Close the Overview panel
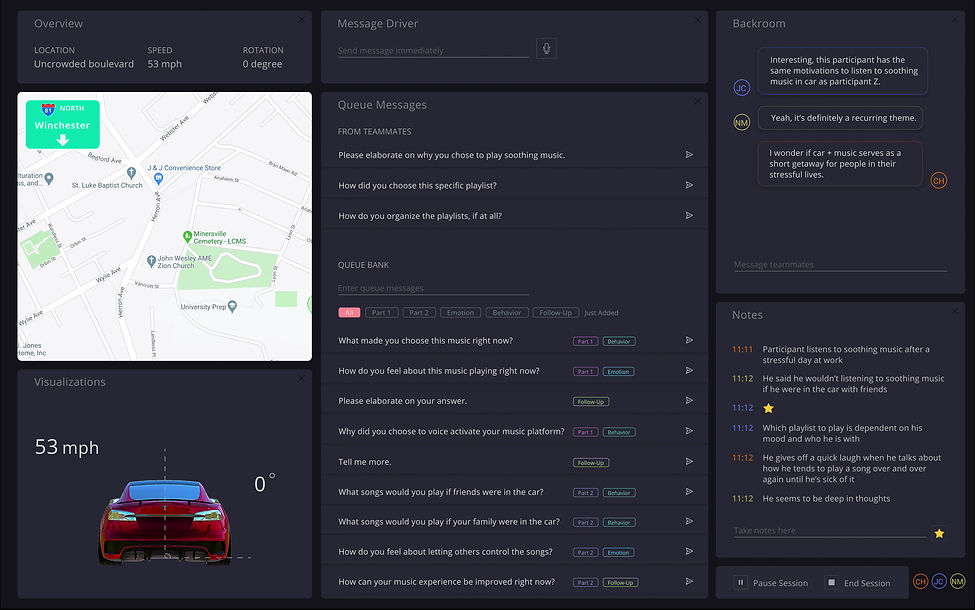This screenshot has height=610, width=975. click(x=302, y=20)
